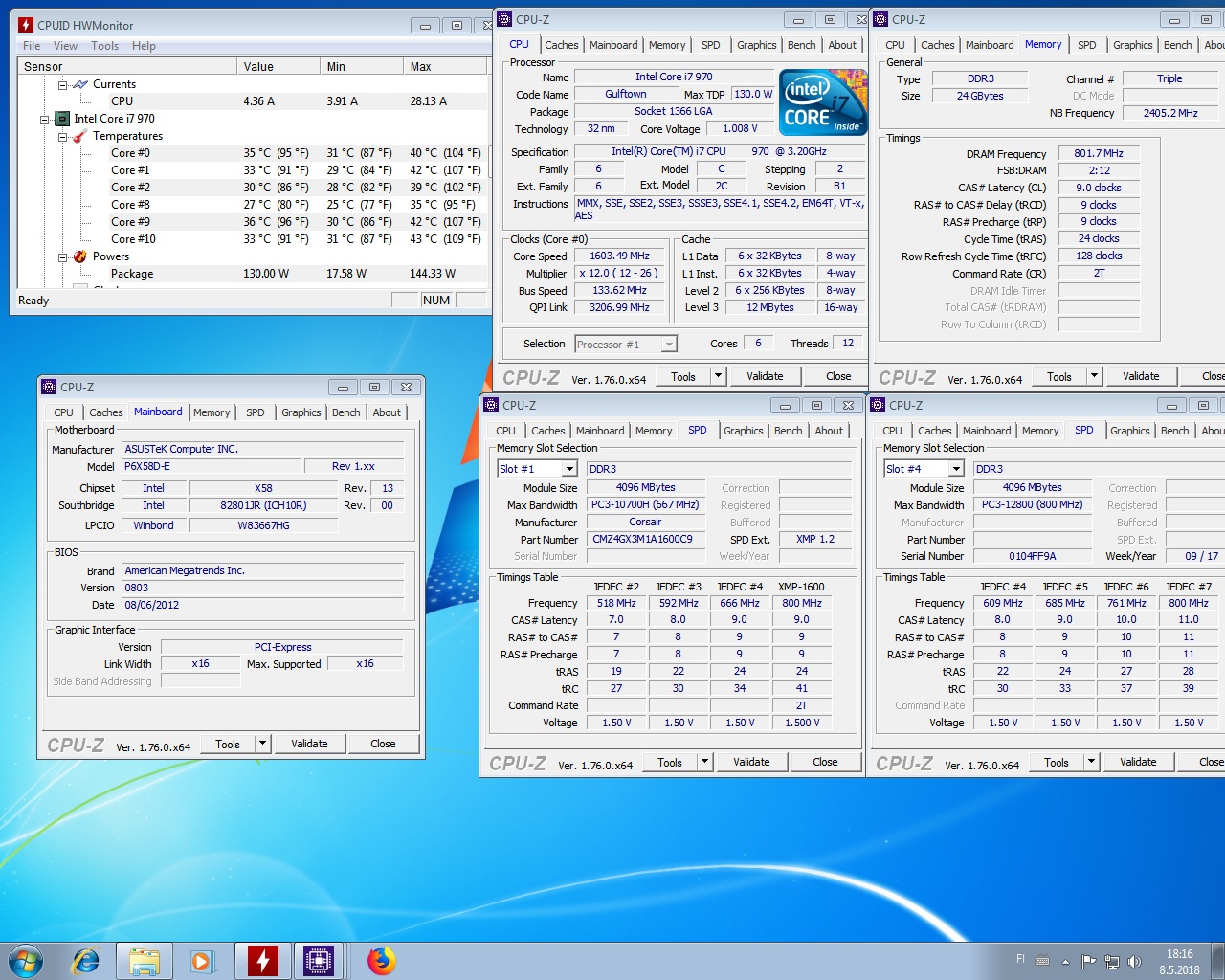Screen dimensions: 1225x980
Task: Click the on-screen keyboard tray icon
Action: coord(1042,960)
